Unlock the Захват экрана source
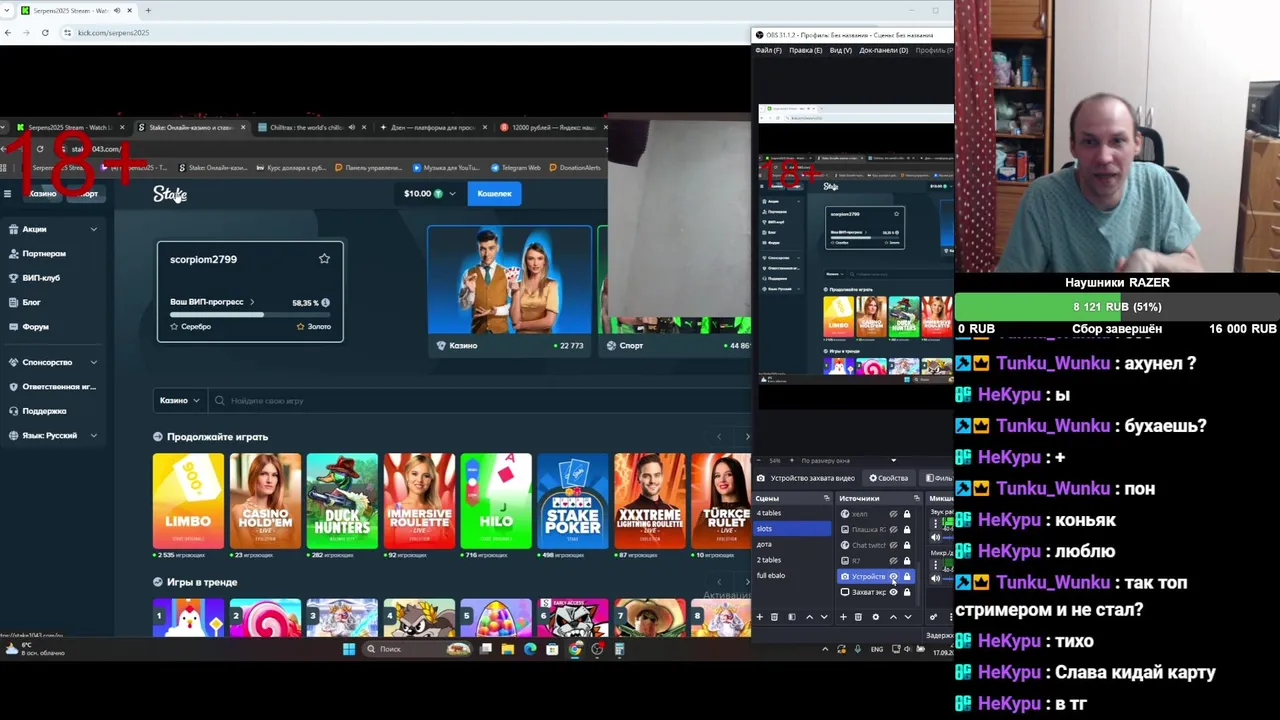The image size is (1280, 720). (907, 592)
